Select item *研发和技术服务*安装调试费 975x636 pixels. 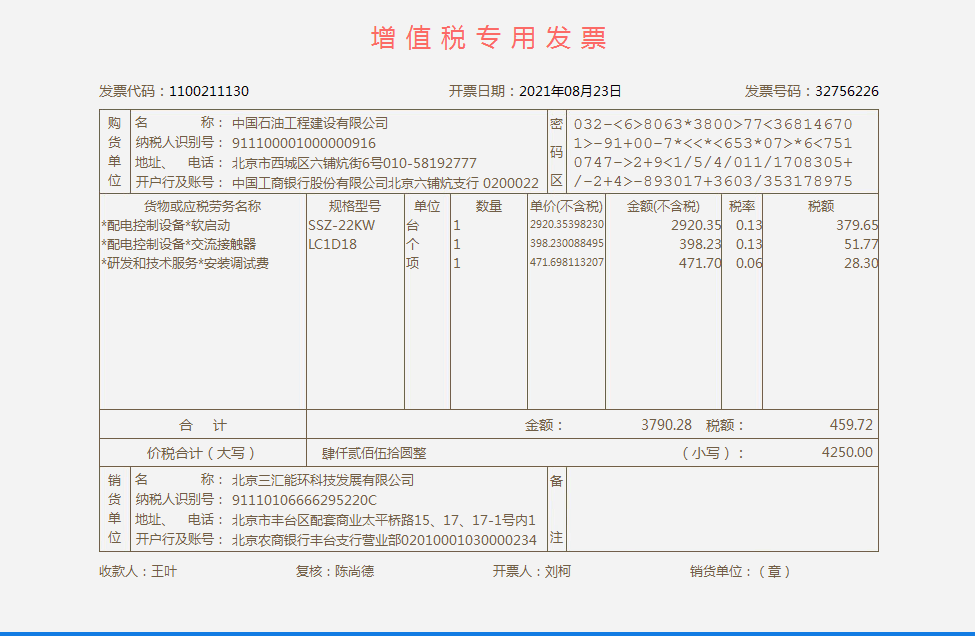pyautogui.click(x=185, y=264)
